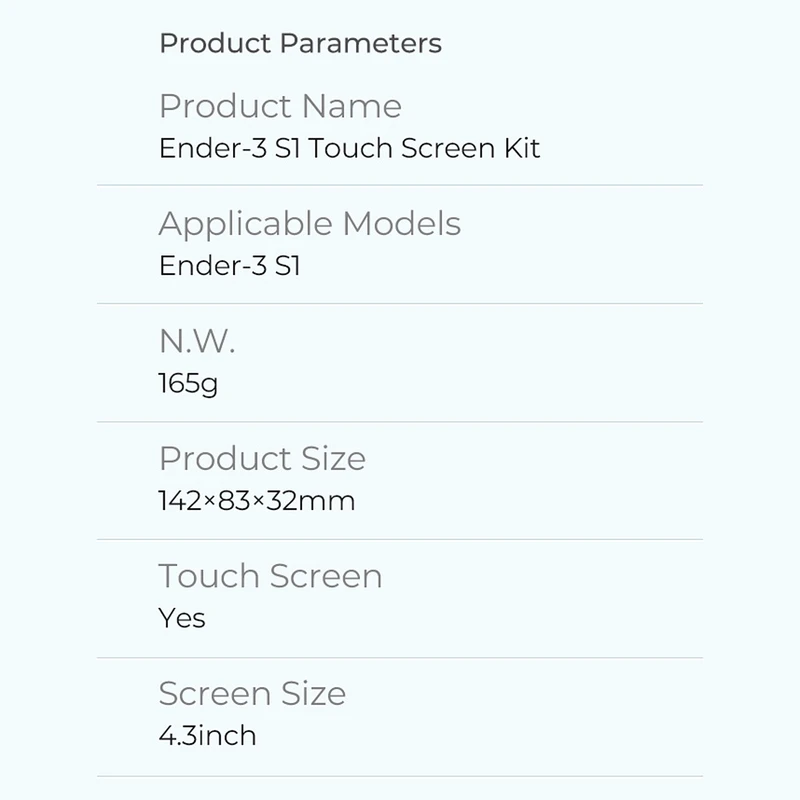Screen dimensions: 800x800
Task: Click the Product Name label
Action: pos(280,106)
